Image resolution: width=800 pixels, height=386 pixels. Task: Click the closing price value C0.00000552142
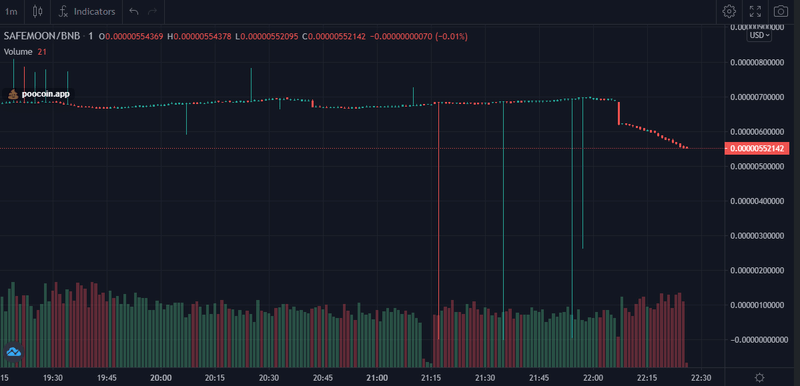[x=334, y=37]
